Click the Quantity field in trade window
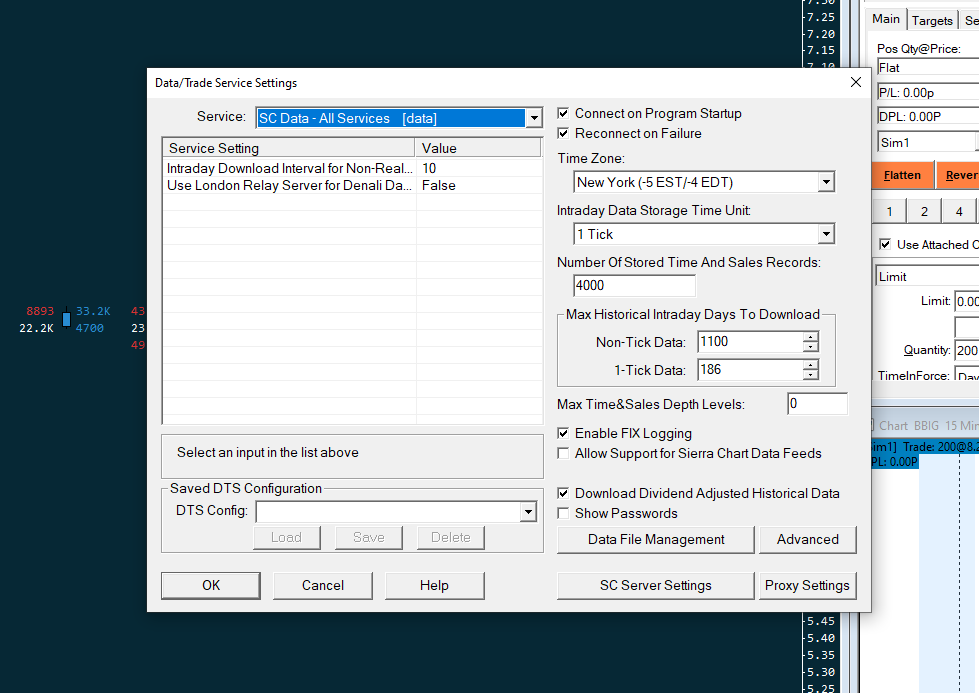The image size is (979, 693). tap(967, 350)
